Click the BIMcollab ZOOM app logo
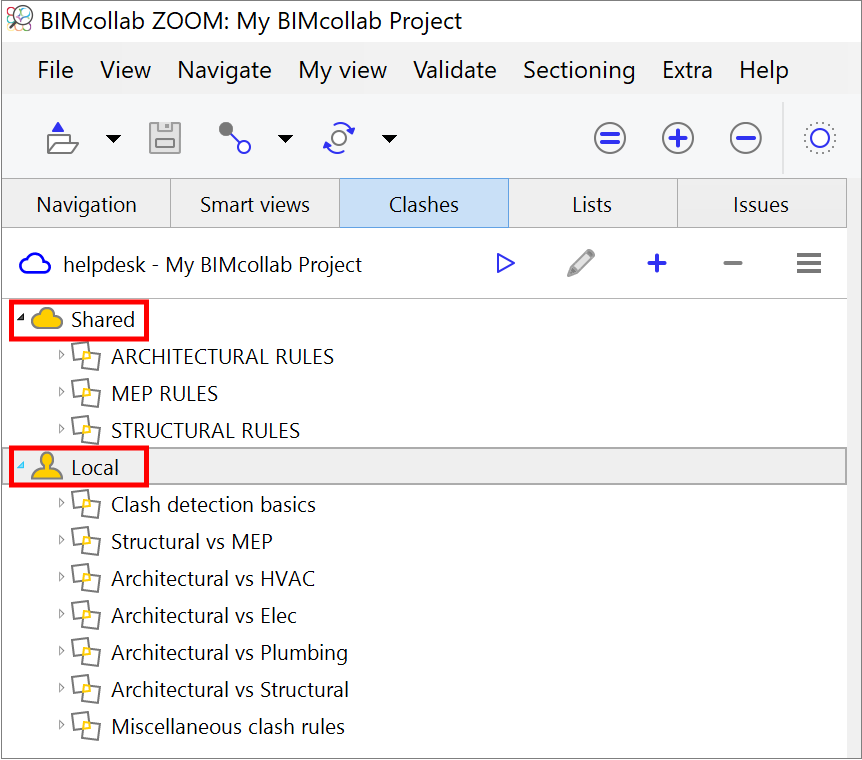The image size is (862, 760). coord(19,18)
